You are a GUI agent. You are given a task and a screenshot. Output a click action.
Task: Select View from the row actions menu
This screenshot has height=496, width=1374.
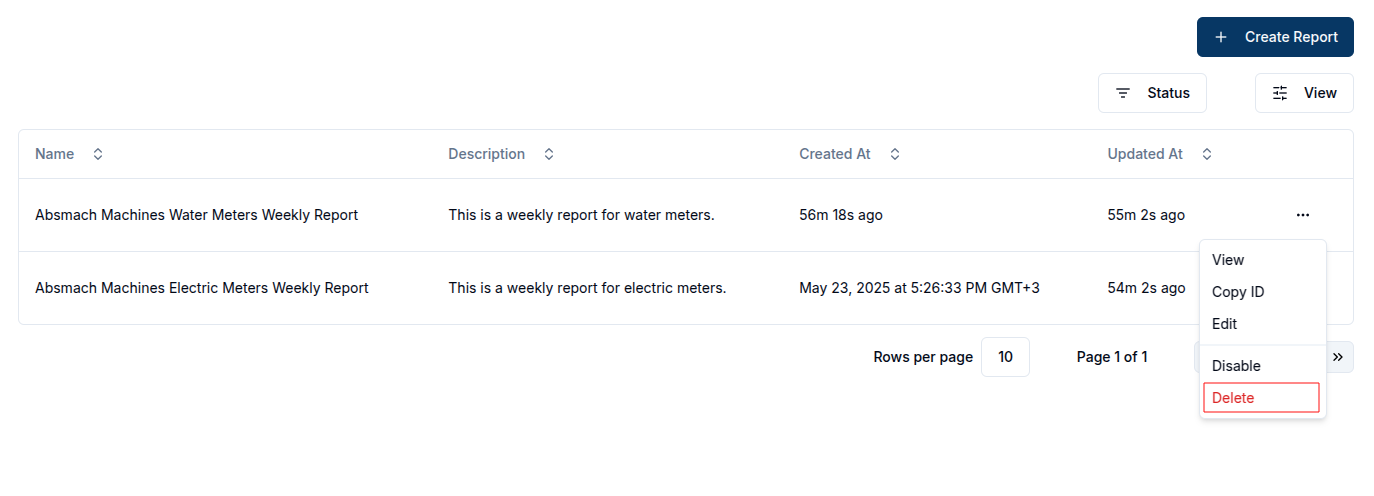[x=1228, y=260]
